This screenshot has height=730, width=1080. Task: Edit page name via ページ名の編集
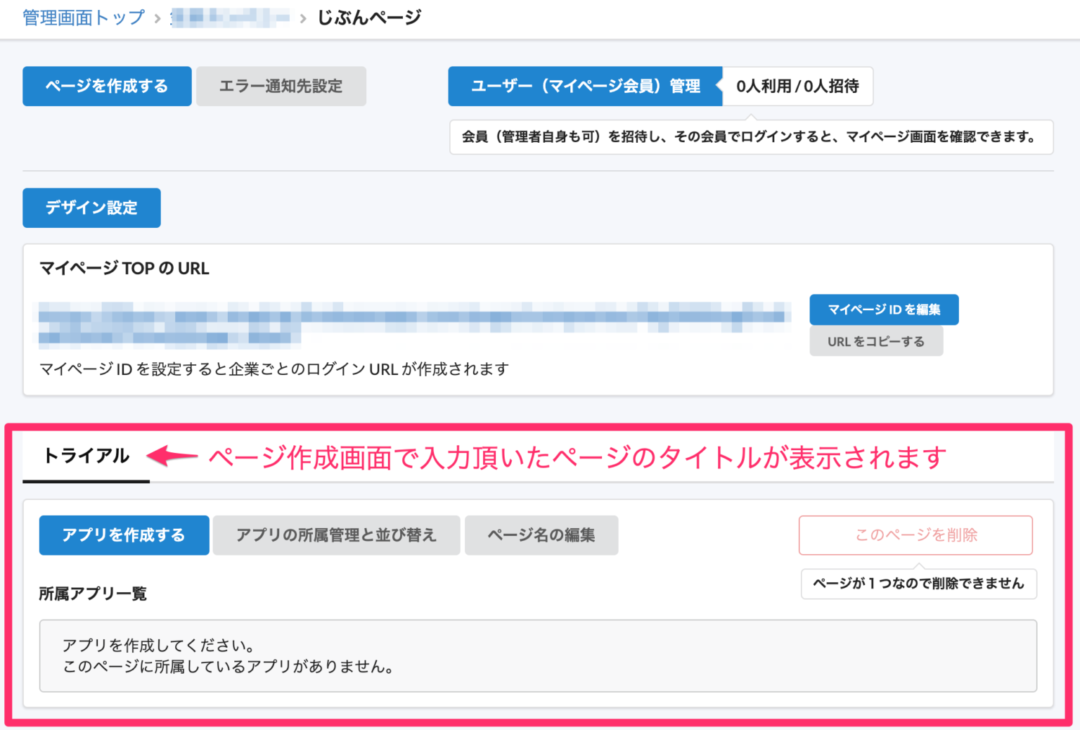541,535
